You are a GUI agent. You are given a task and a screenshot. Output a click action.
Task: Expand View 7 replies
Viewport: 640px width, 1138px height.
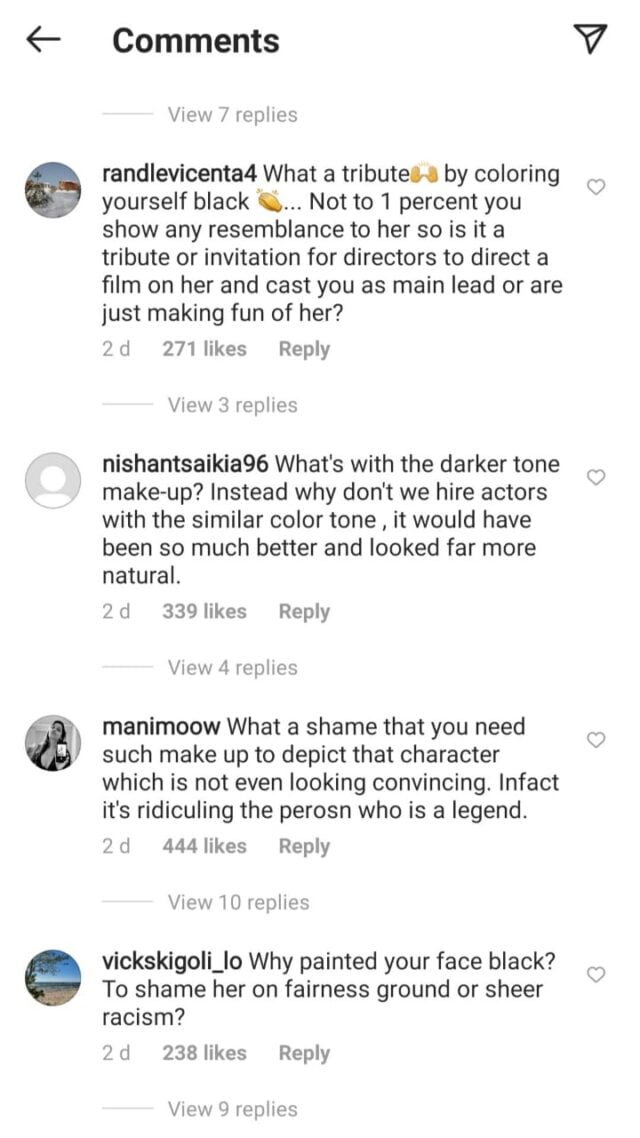232,115
